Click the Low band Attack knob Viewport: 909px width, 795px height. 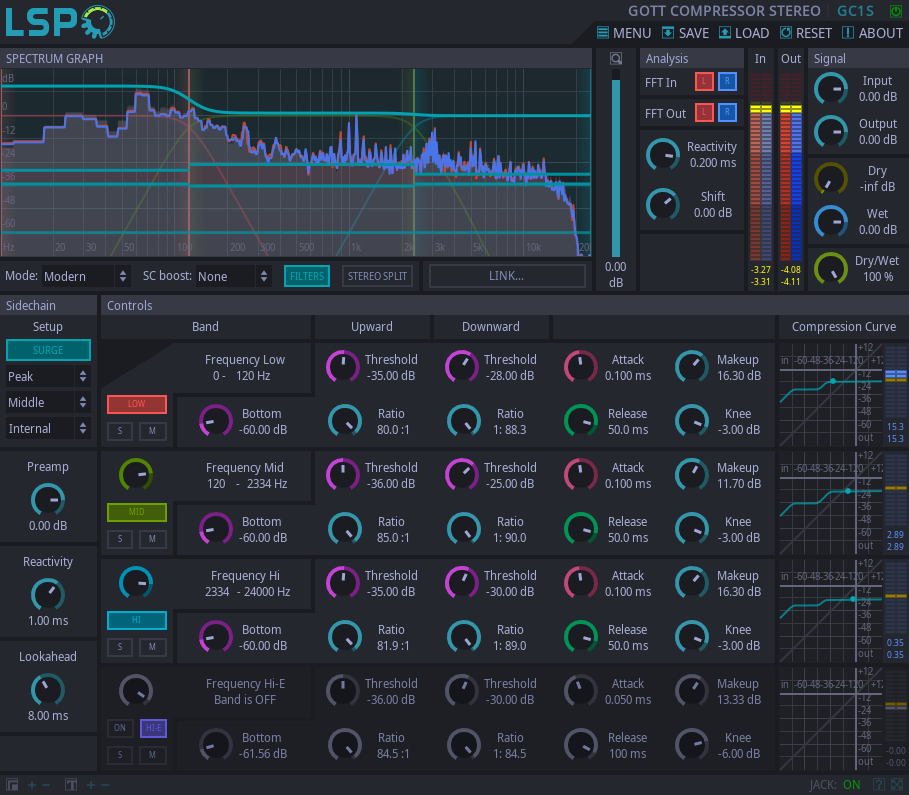pyautogui.click(x=580, y=366)
